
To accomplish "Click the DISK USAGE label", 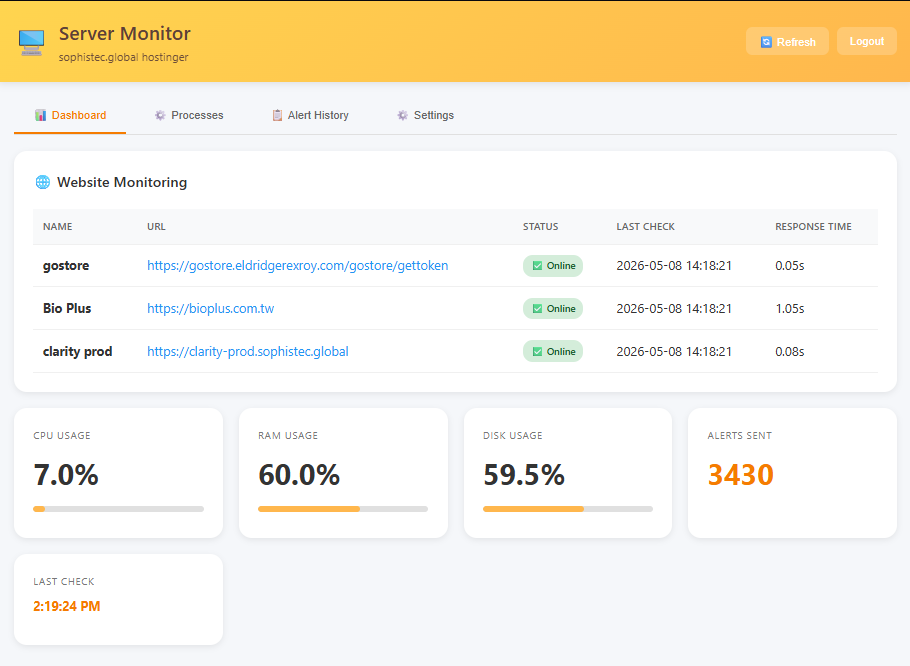I will click(x=512, y=436).
